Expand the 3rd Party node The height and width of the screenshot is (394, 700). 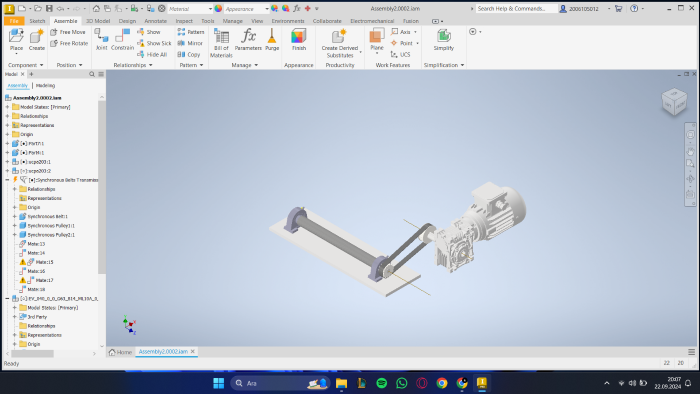(x=14, y=317)
